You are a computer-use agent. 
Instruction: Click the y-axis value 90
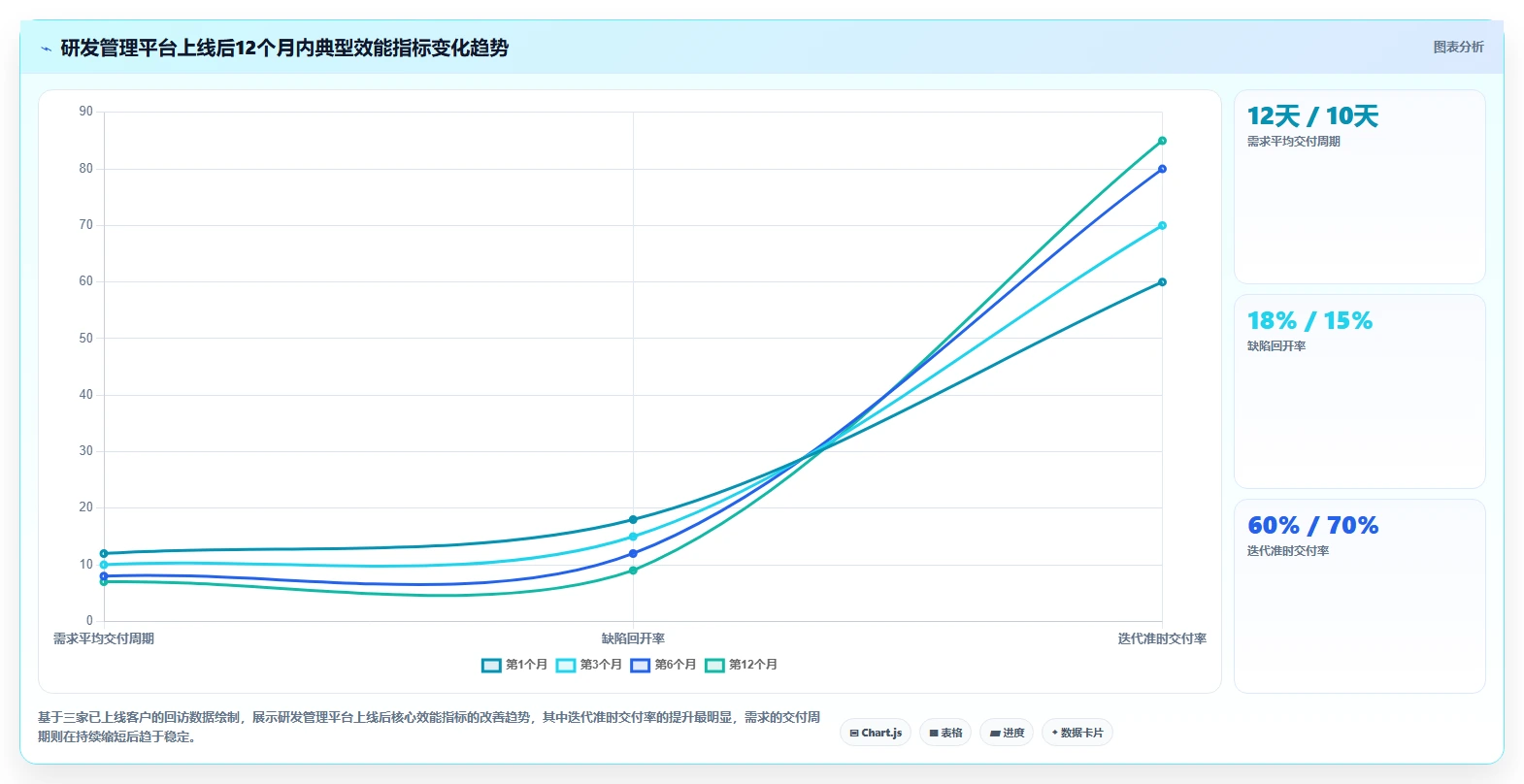pyautogui.click(x=86, y=112)
